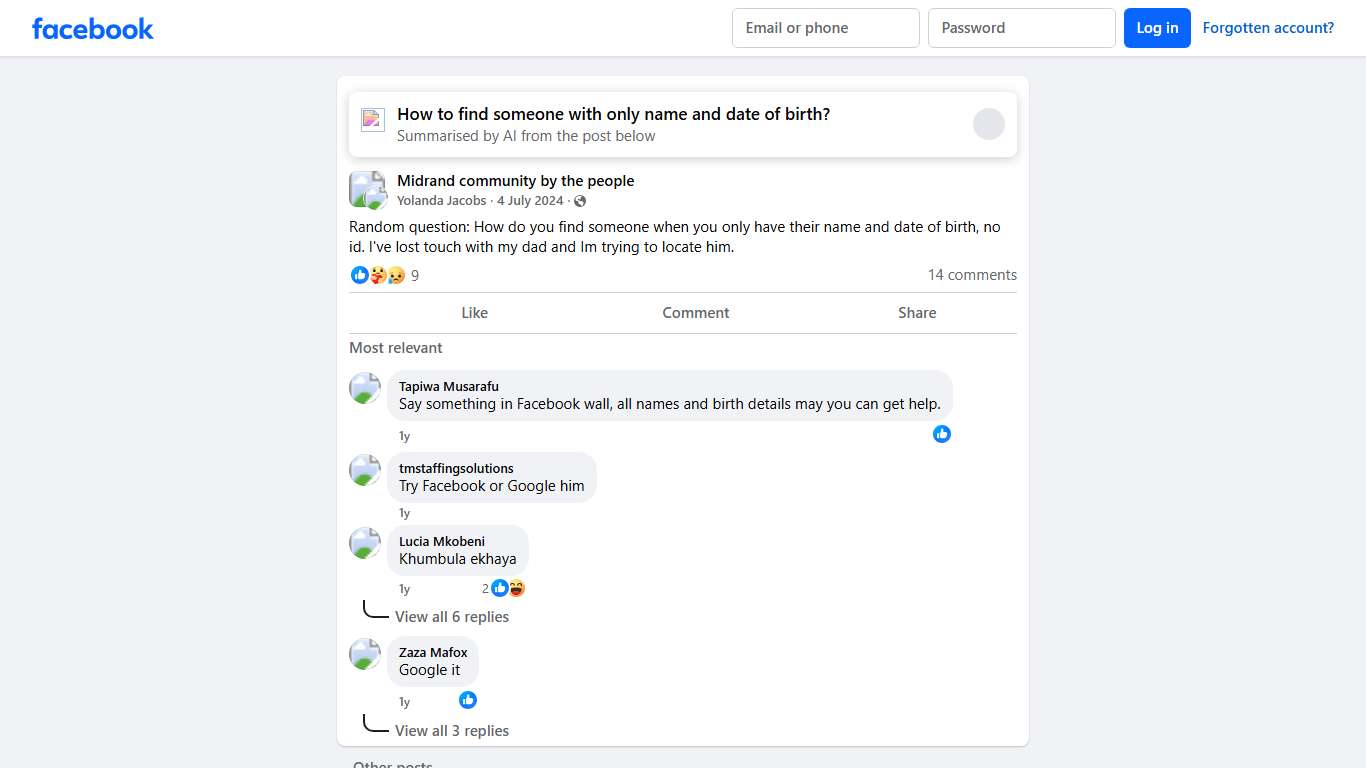Open the 14 comments link
Viewport: 1366px width, 768px height.
[972, 275]
